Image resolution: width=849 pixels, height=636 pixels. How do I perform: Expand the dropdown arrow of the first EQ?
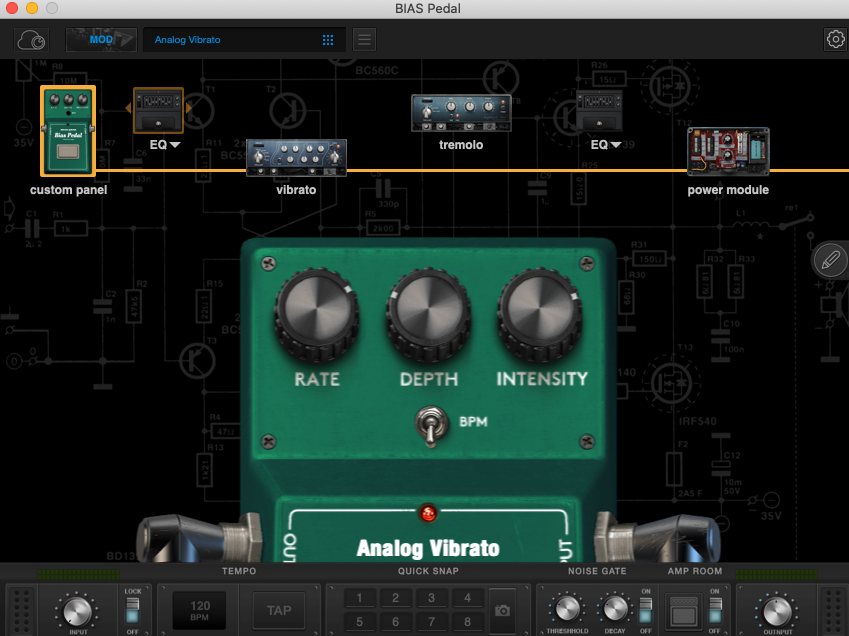point(175,145)
